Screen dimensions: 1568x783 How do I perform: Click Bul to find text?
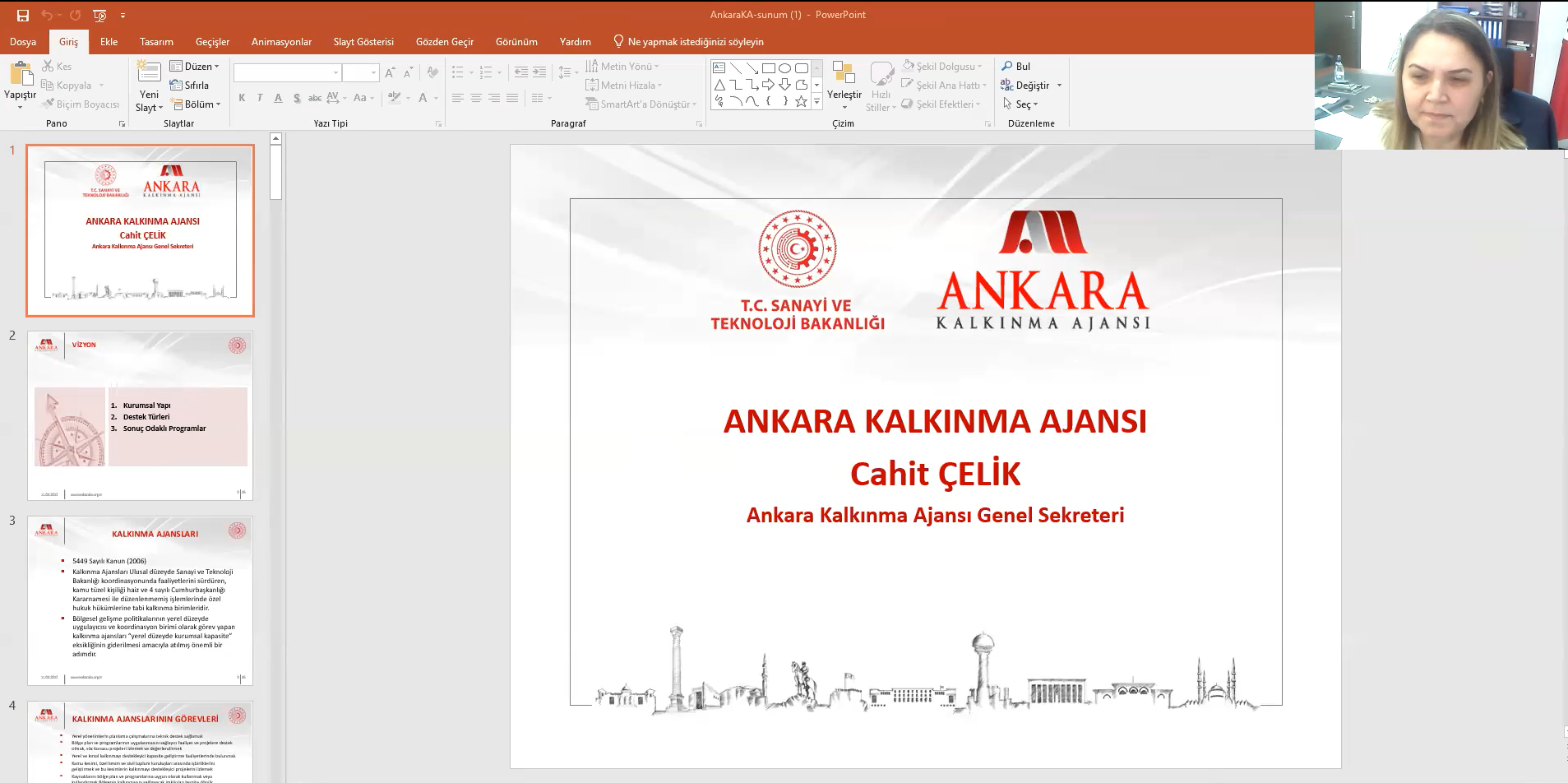click(x=1016, y=67)
